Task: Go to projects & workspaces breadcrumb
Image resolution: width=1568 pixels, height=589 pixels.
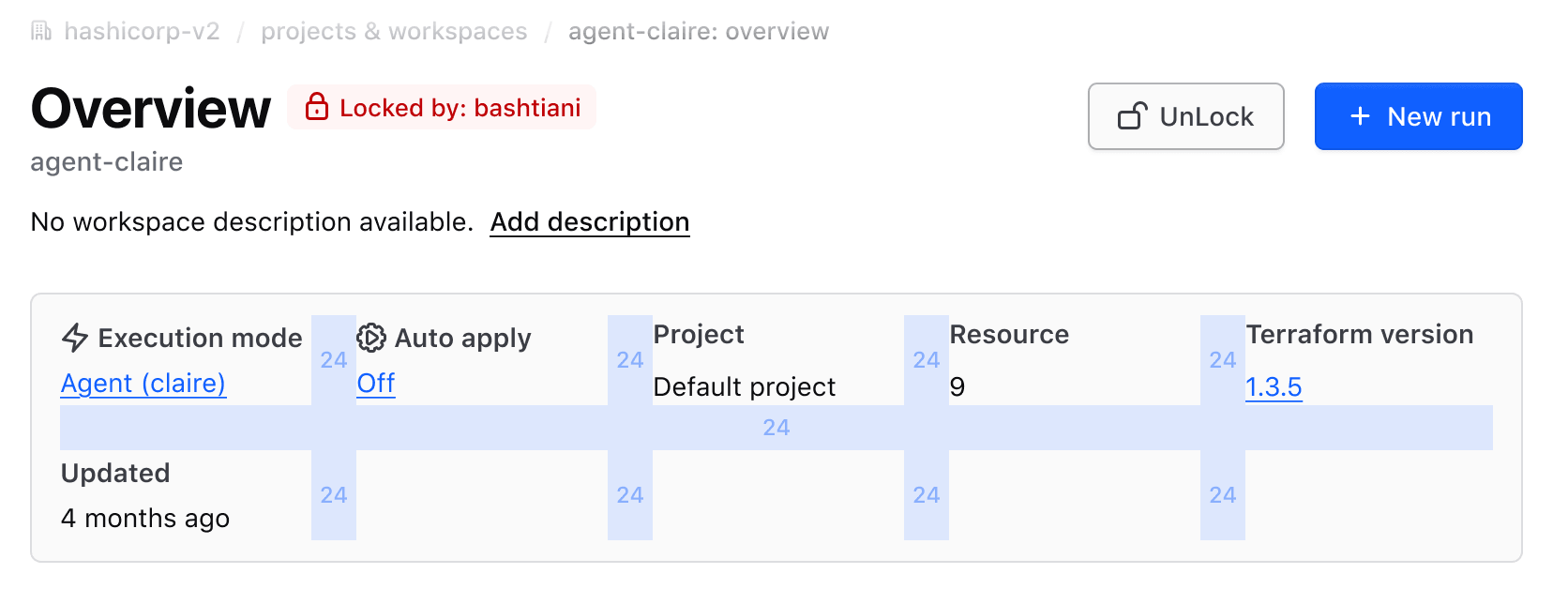Action: [394, 32]
